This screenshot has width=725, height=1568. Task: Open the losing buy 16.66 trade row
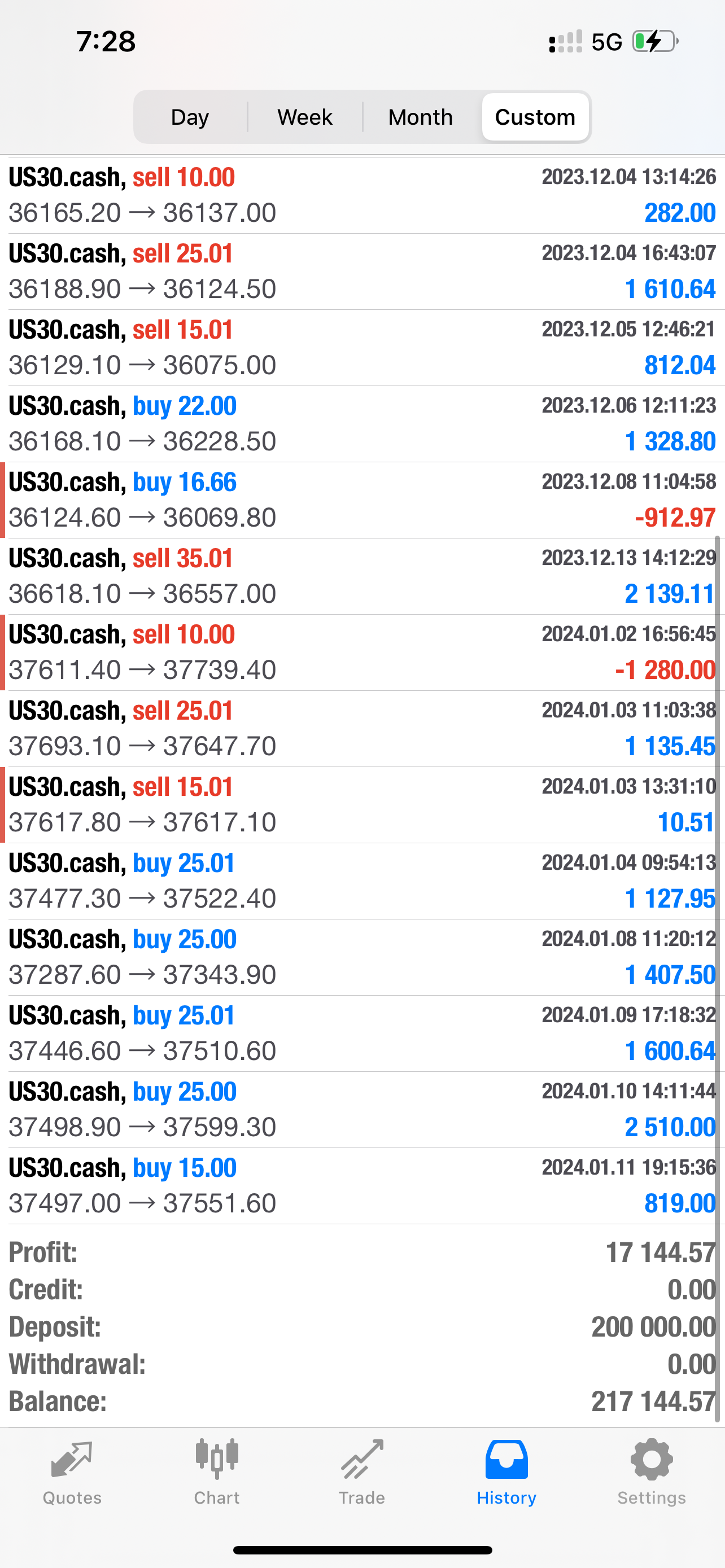[362, 500]
